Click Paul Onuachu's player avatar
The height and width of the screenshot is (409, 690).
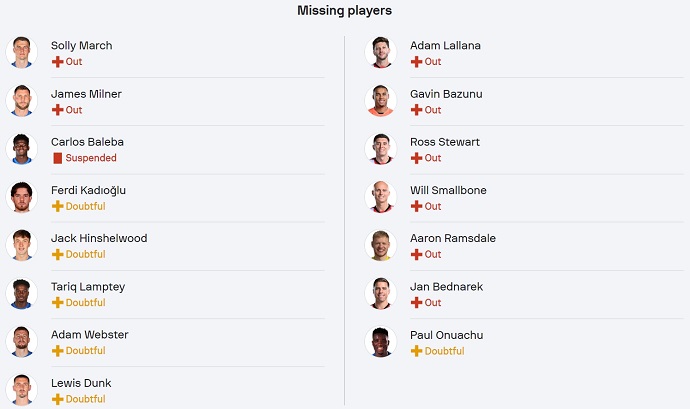[x=380, y=342]
